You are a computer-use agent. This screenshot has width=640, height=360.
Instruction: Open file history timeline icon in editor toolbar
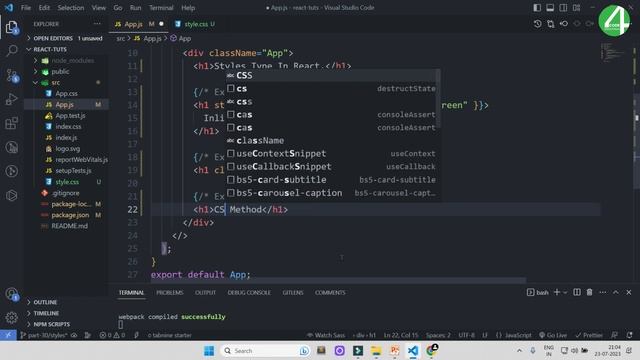coord(538,24)
